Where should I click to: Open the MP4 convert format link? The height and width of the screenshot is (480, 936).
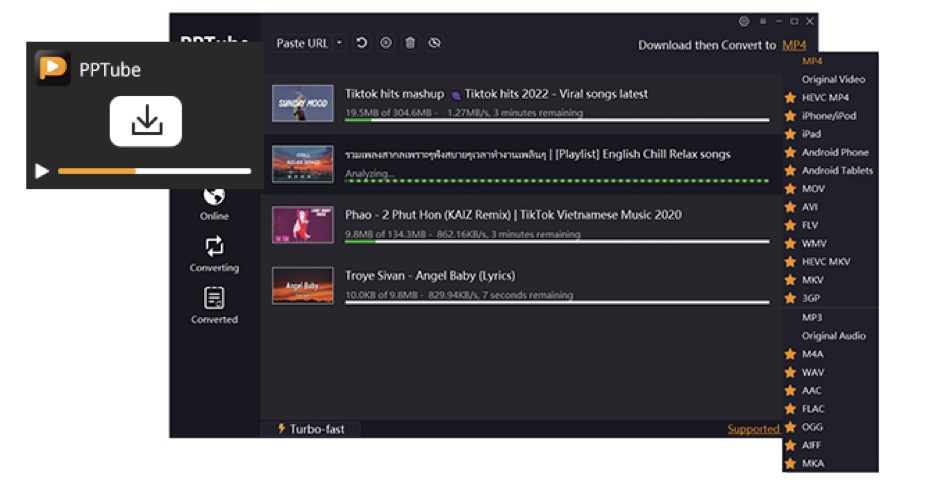(794, 45)
